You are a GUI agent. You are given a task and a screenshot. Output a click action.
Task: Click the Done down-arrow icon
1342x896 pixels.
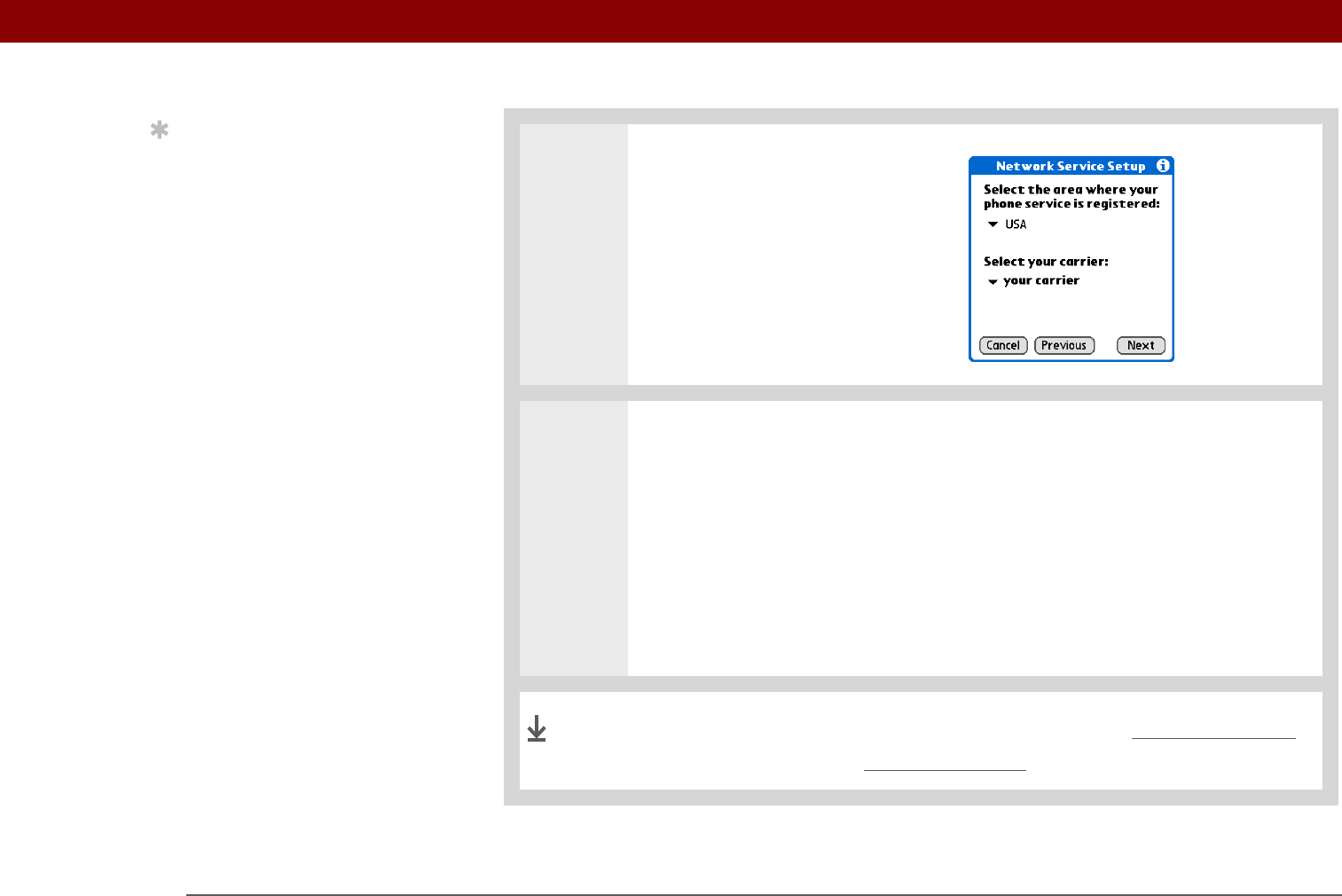click(x=537, y=729)
